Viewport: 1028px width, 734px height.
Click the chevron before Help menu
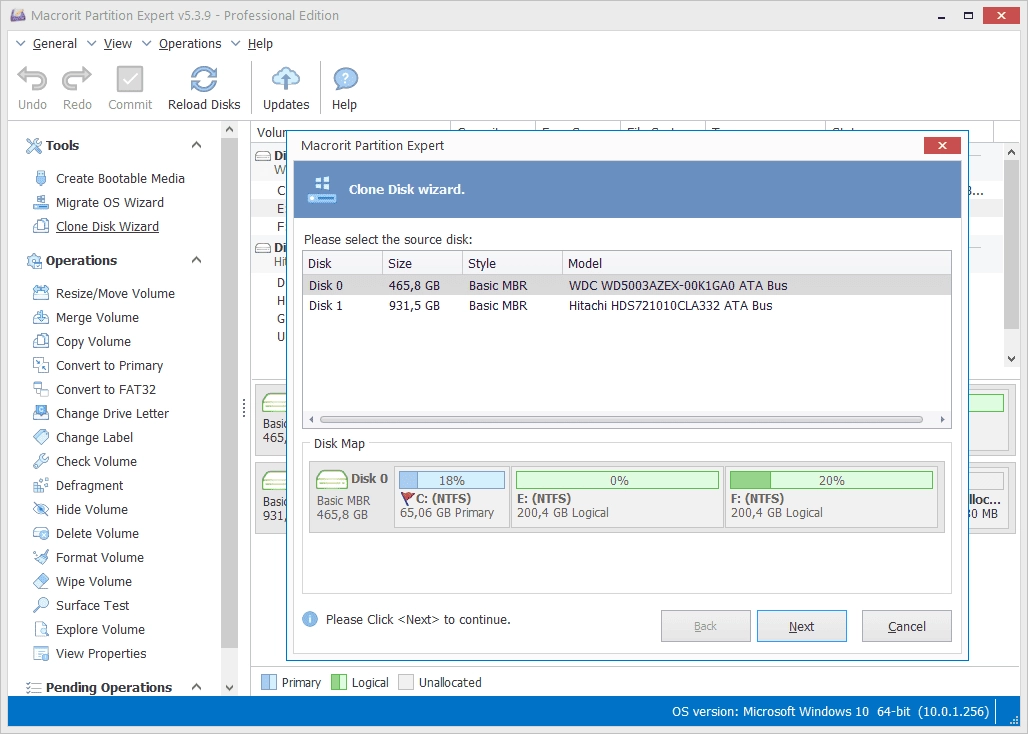[235, 43]
